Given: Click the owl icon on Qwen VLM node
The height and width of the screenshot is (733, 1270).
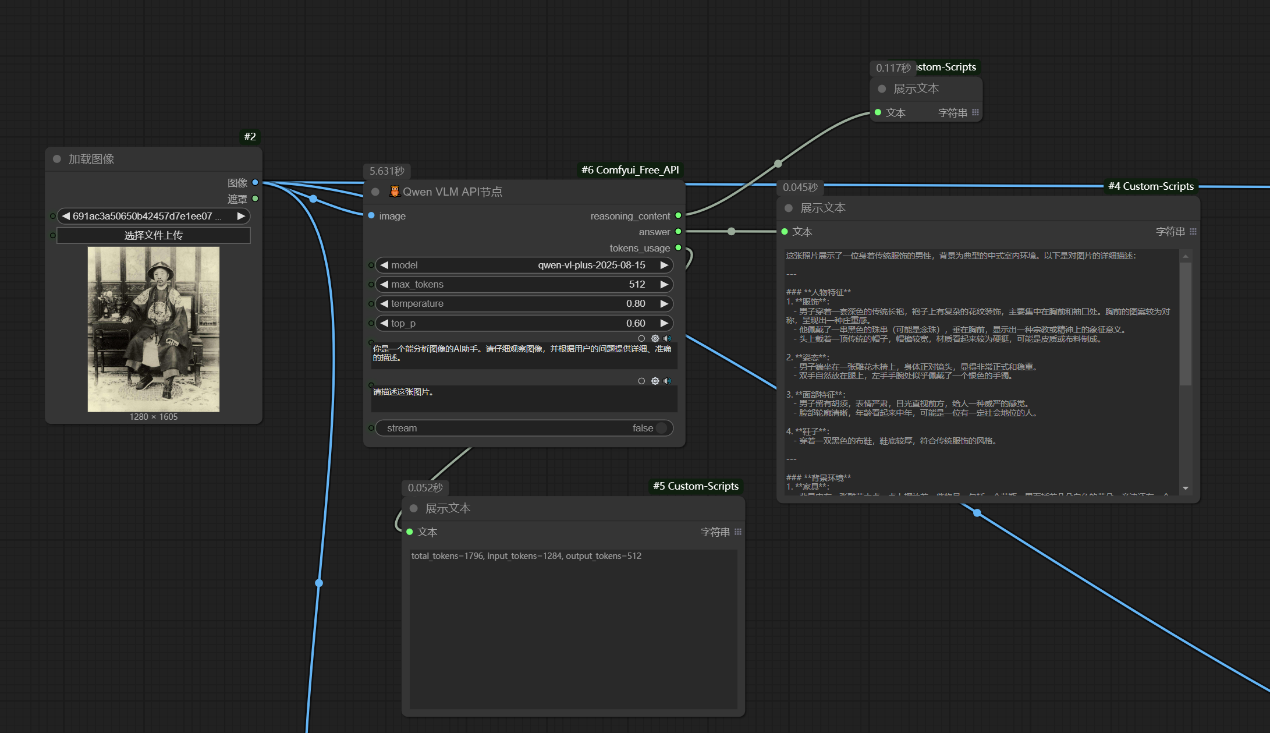Looking at the screenshot, I should (x=394, y=192).
